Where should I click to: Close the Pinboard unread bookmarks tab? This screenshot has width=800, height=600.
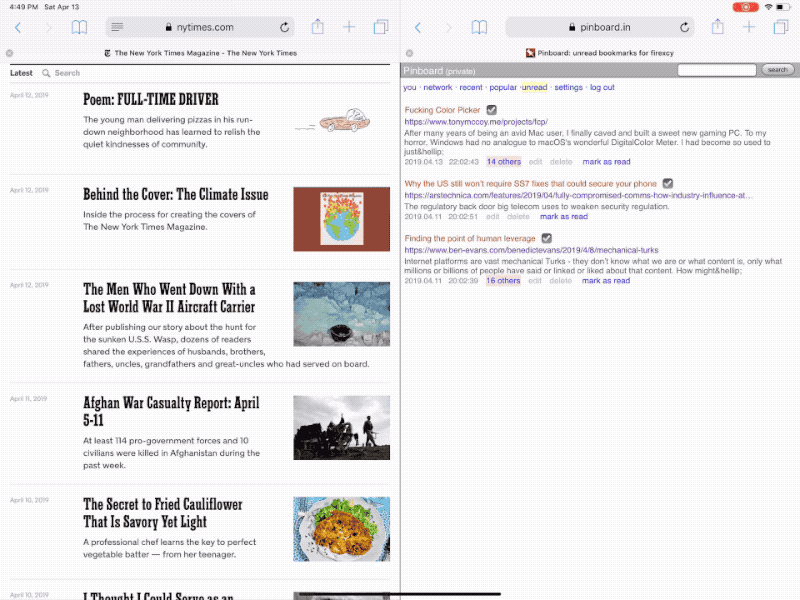409,53
